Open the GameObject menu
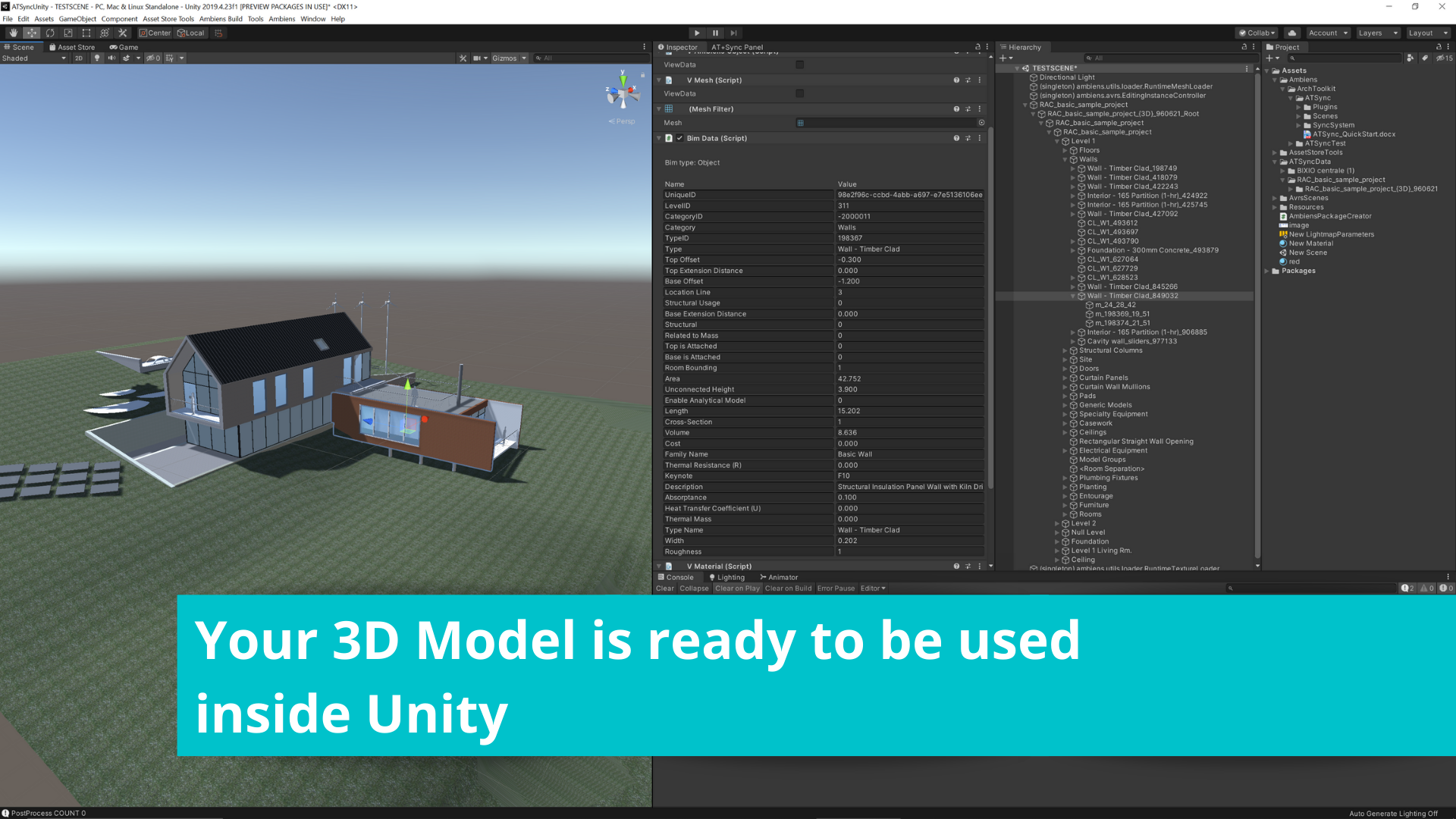Screen dimensions: 1456x819 coord(77,19)
